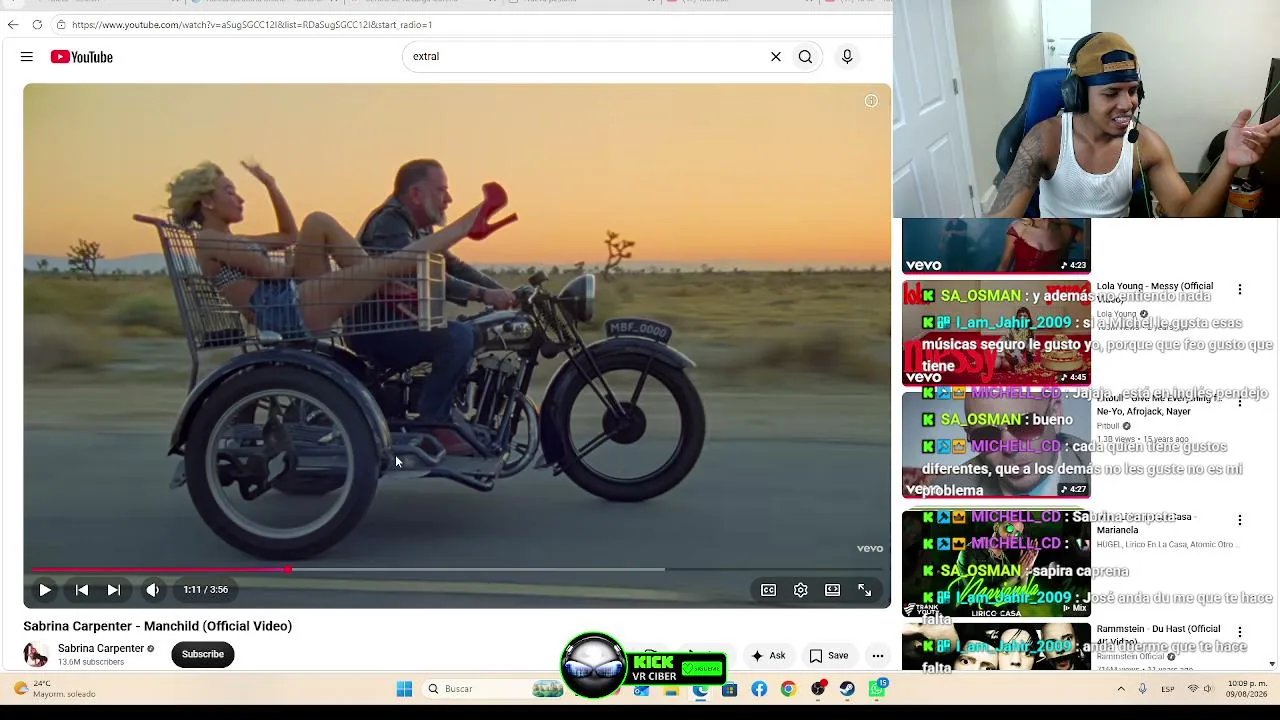Click the taskbar microphone tray icon
The image size is (1280, 720).
(x=1142, y=689)
